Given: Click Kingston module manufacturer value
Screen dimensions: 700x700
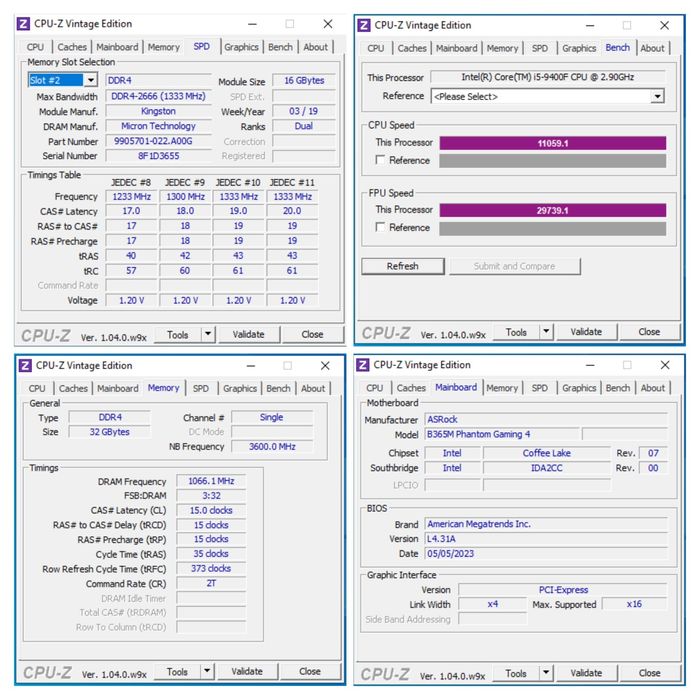Looking at the screenshot, I should 158,111.
